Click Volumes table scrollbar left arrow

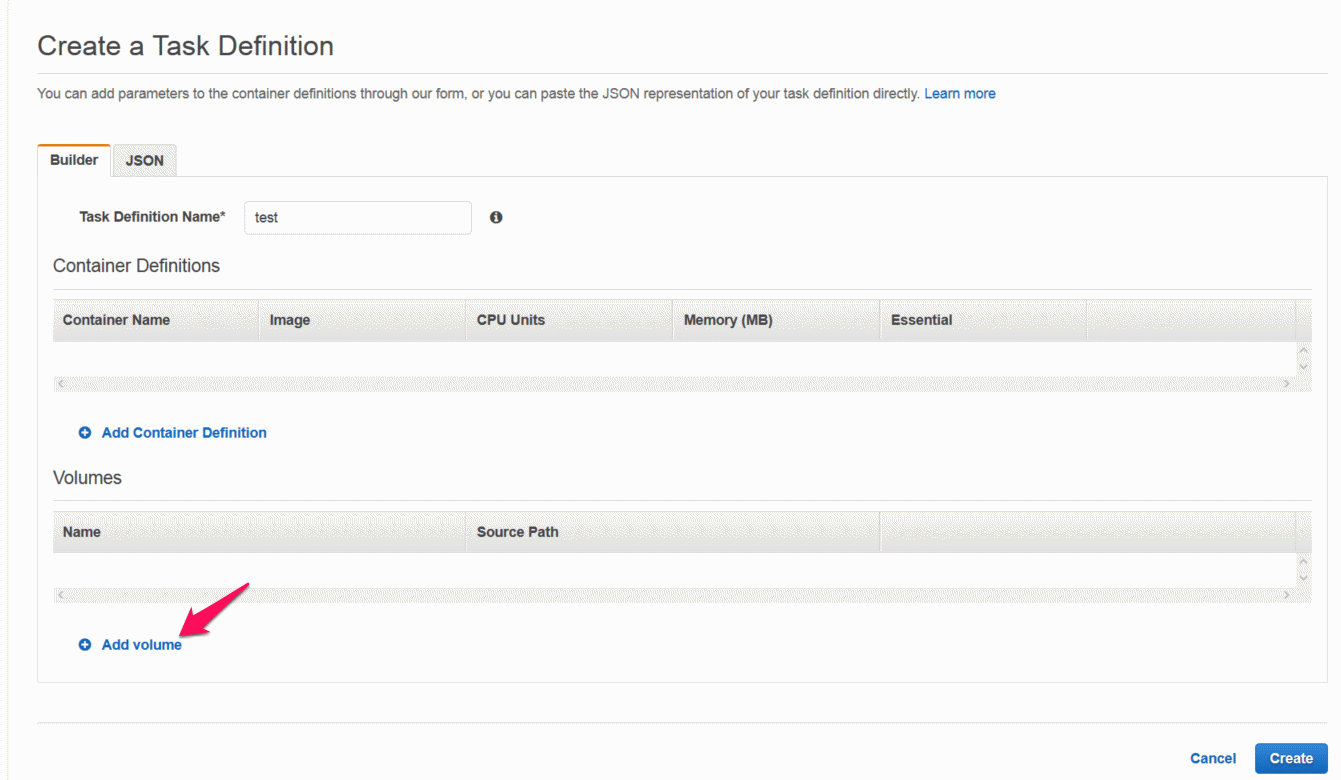pyautogui.click(x=61, y=595)
